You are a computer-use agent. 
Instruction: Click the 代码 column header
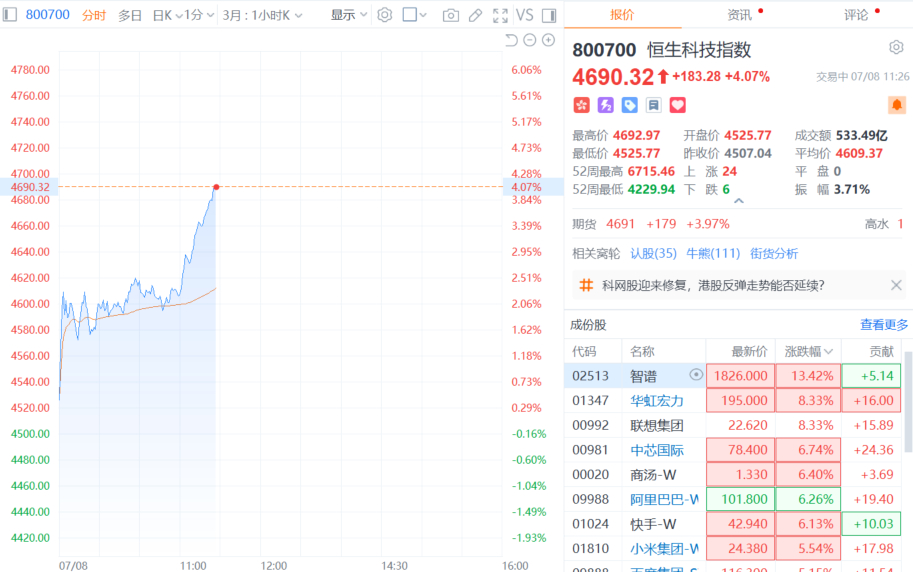pyautogui.click(x=584, y=351)
